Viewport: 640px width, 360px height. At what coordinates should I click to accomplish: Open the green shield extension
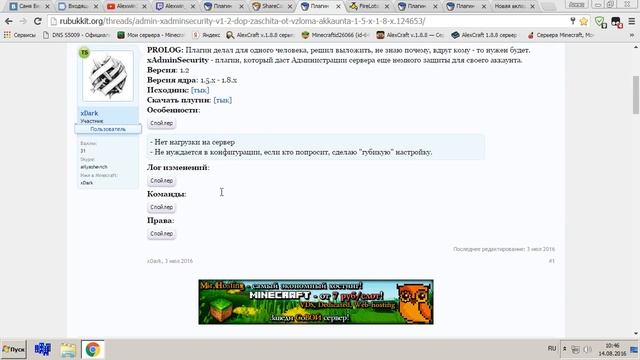pyautogui.click(x=600, y=22)
